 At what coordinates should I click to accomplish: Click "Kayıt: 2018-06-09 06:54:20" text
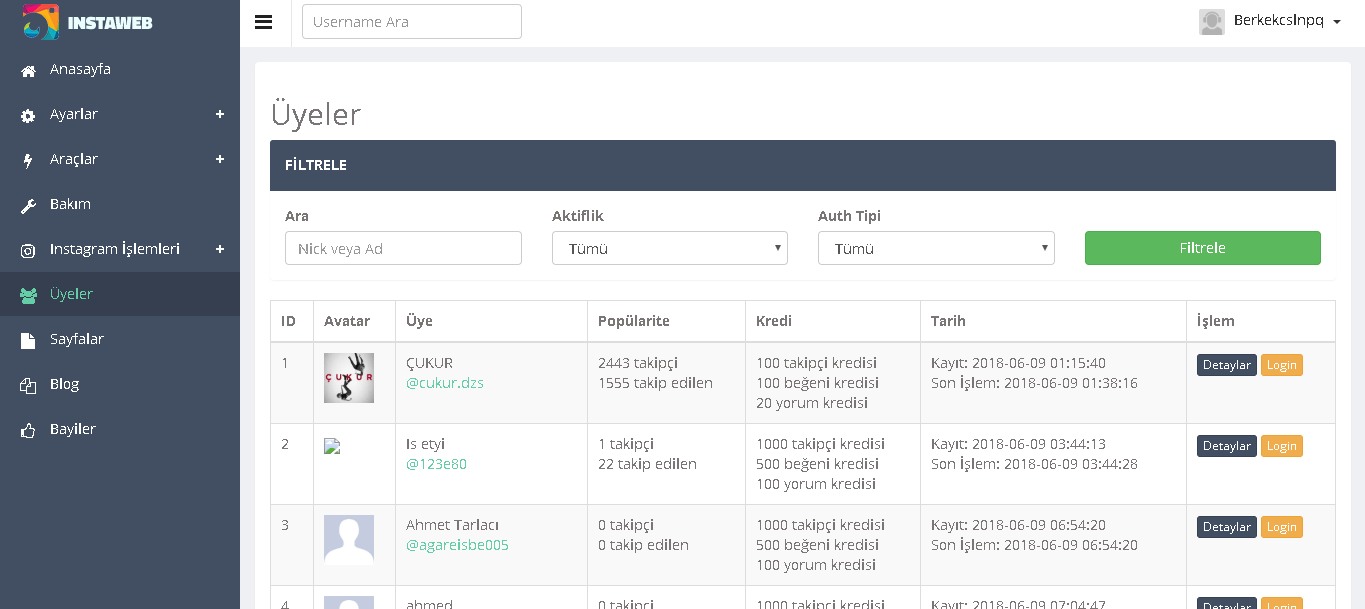click(1018, 525)
